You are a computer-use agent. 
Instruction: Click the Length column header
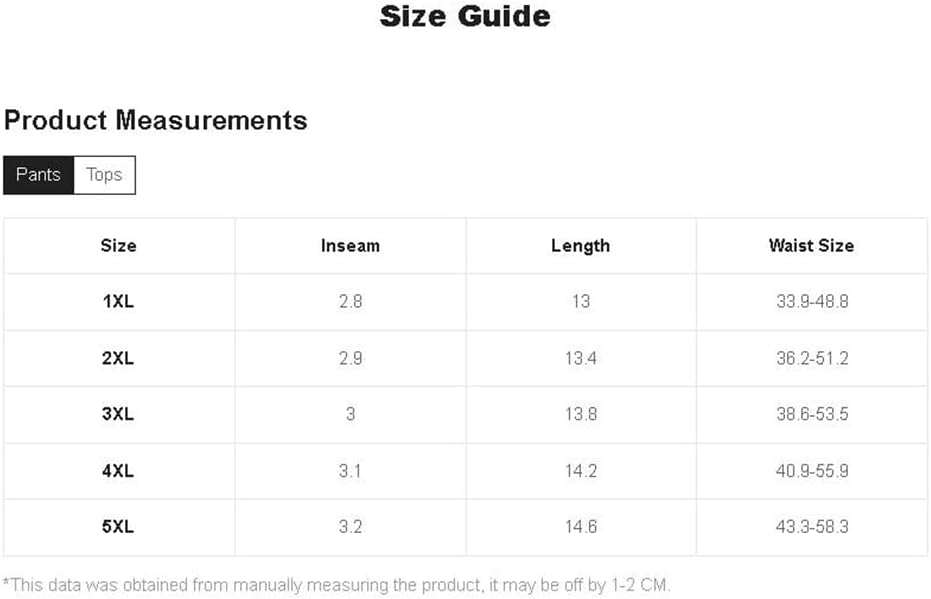coord(580,245)
